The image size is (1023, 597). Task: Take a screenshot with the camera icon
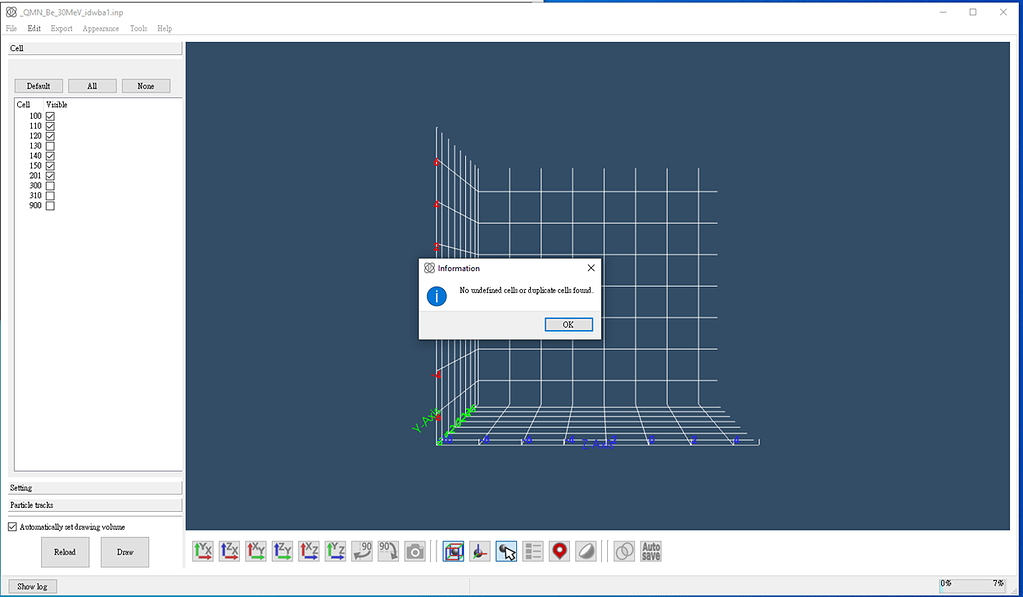tap(415, 551)
